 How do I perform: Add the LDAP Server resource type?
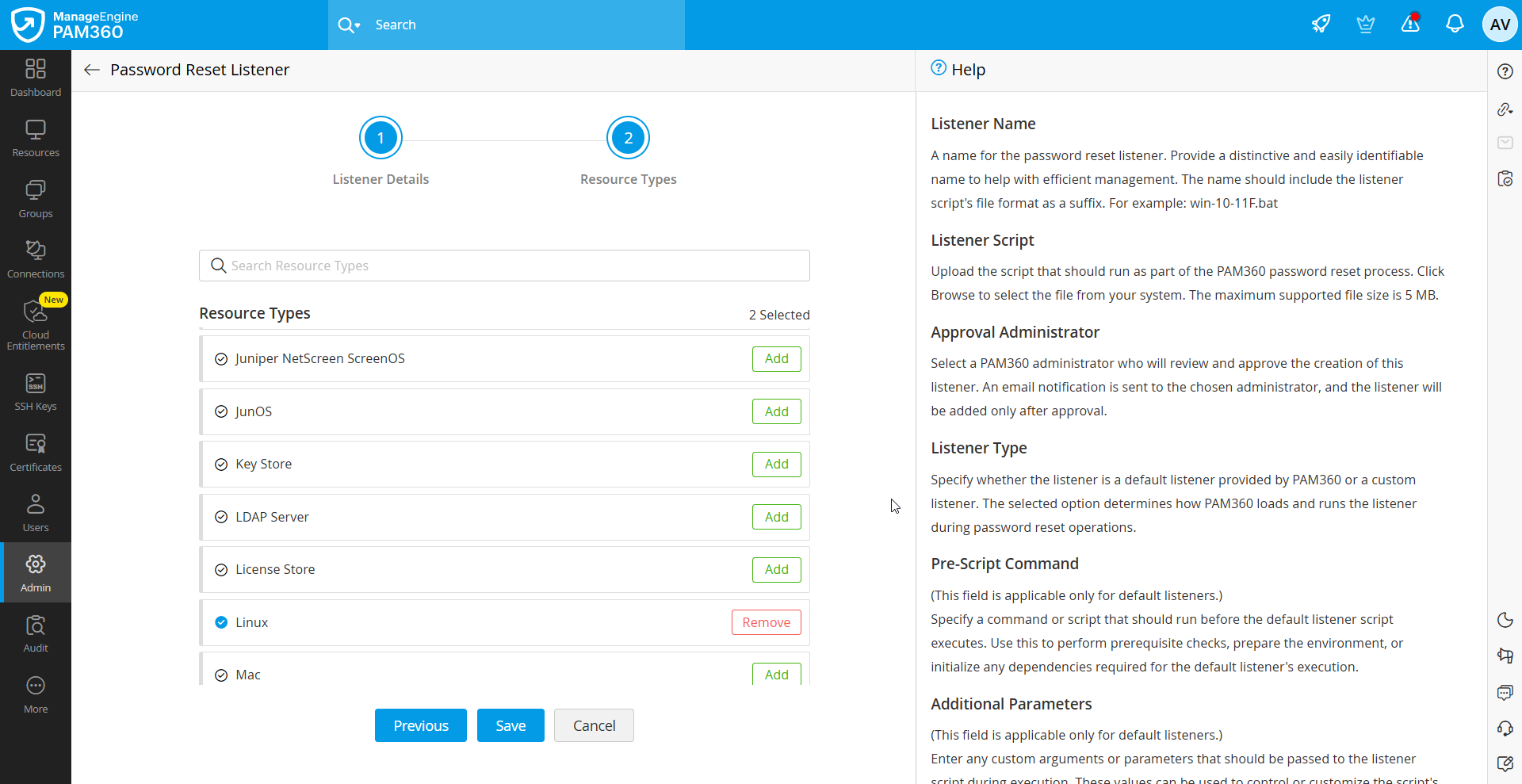click(x=776, y=517)
